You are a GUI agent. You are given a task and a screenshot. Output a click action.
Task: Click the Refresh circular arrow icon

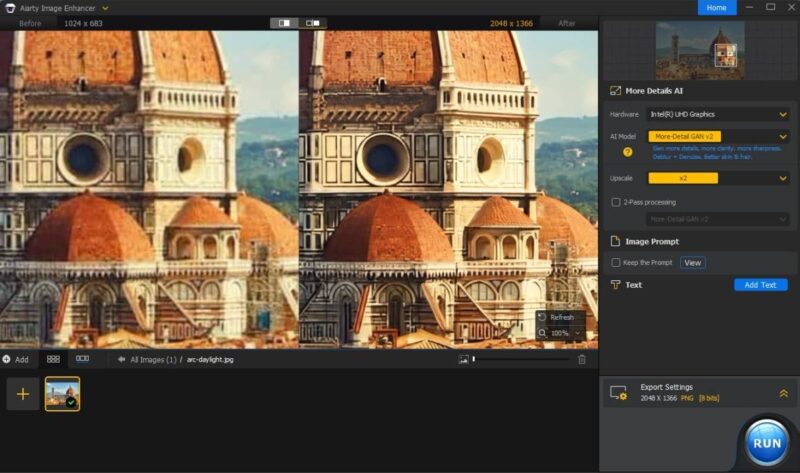coord(542,317)
